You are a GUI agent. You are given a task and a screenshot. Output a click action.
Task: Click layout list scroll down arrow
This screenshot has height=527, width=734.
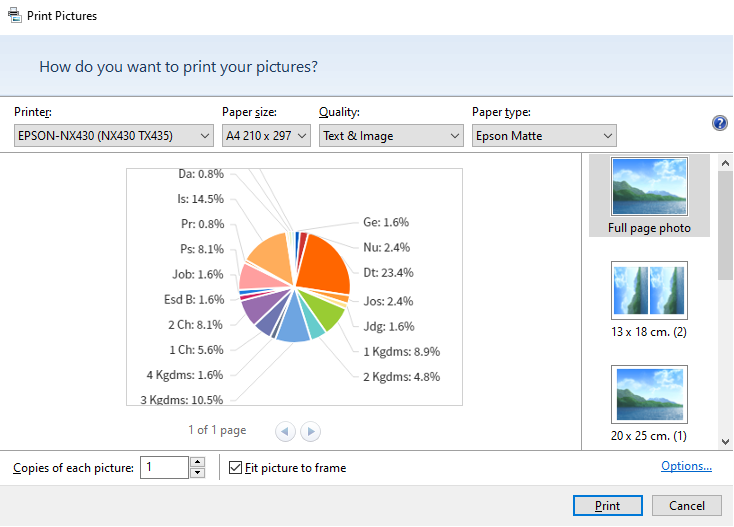(725, 441)
